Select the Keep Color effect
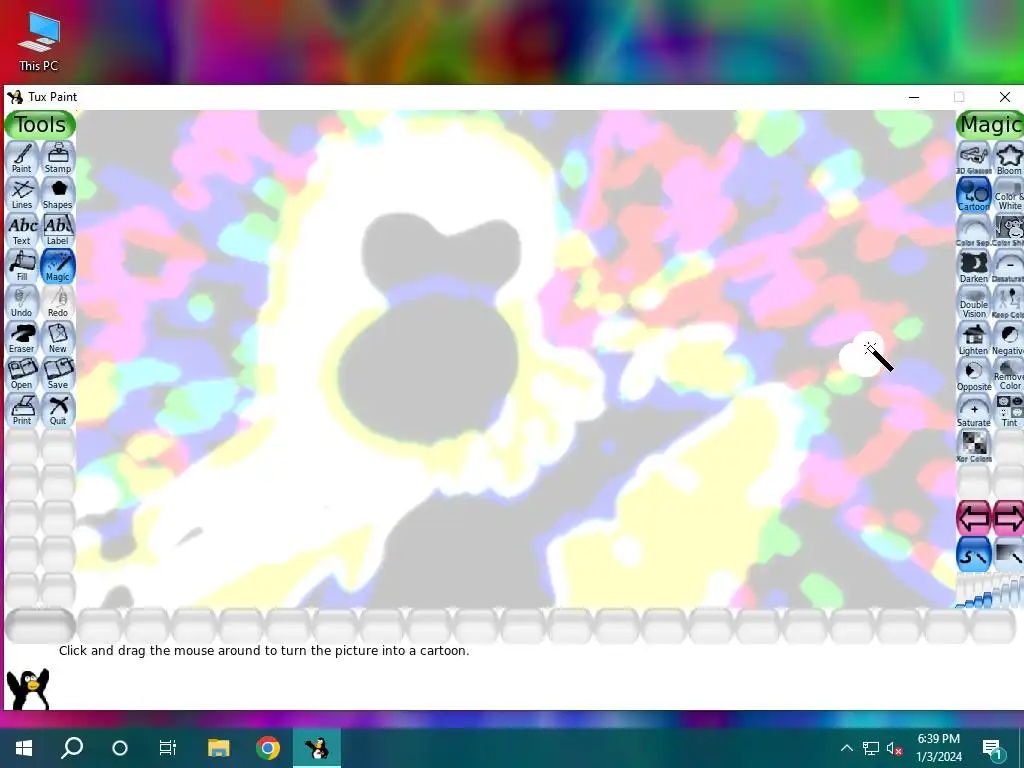 [x=1008, y=302]
